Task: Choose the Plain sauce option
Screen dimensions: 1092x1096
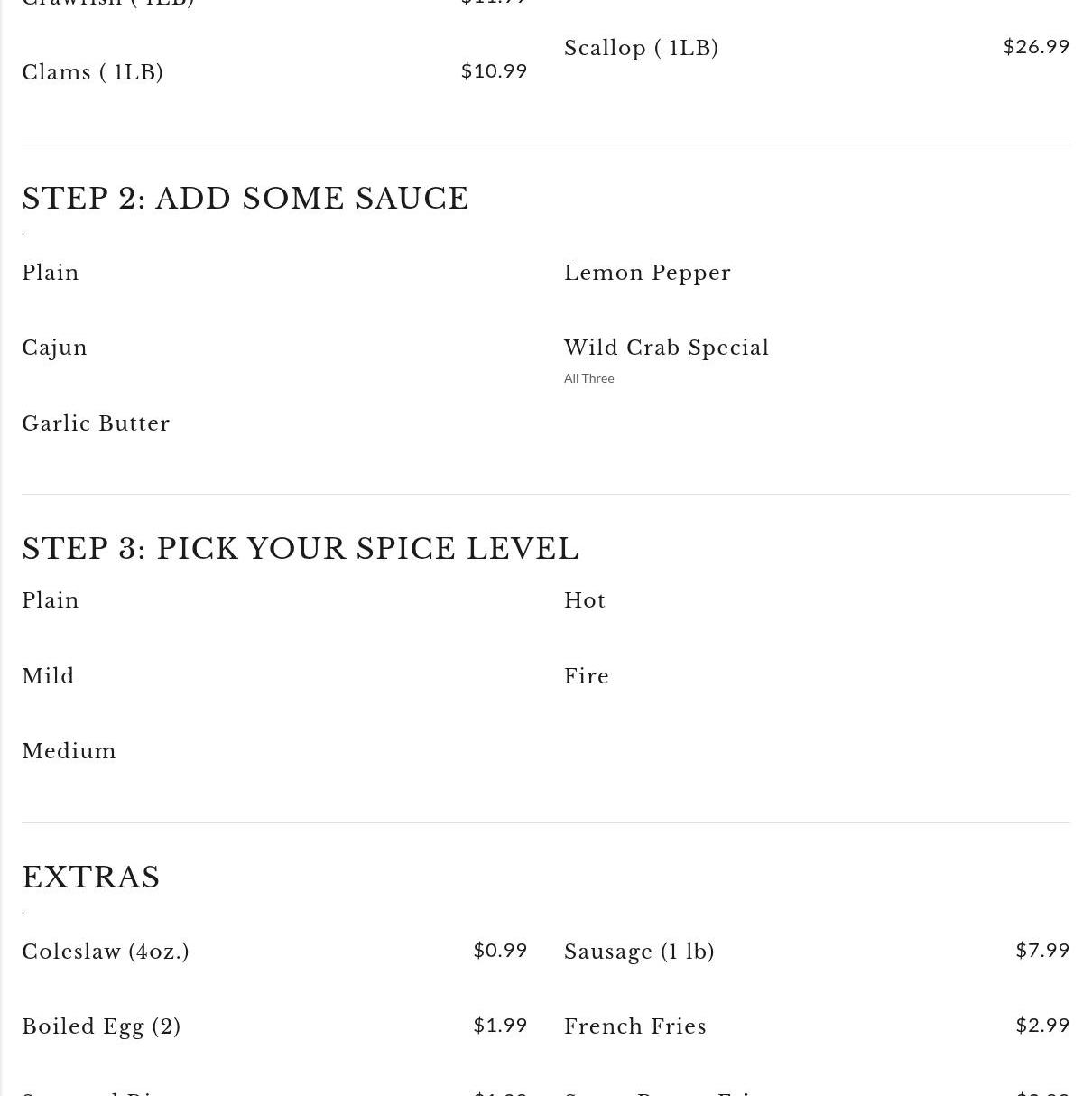Action: [x=51, y=273]
